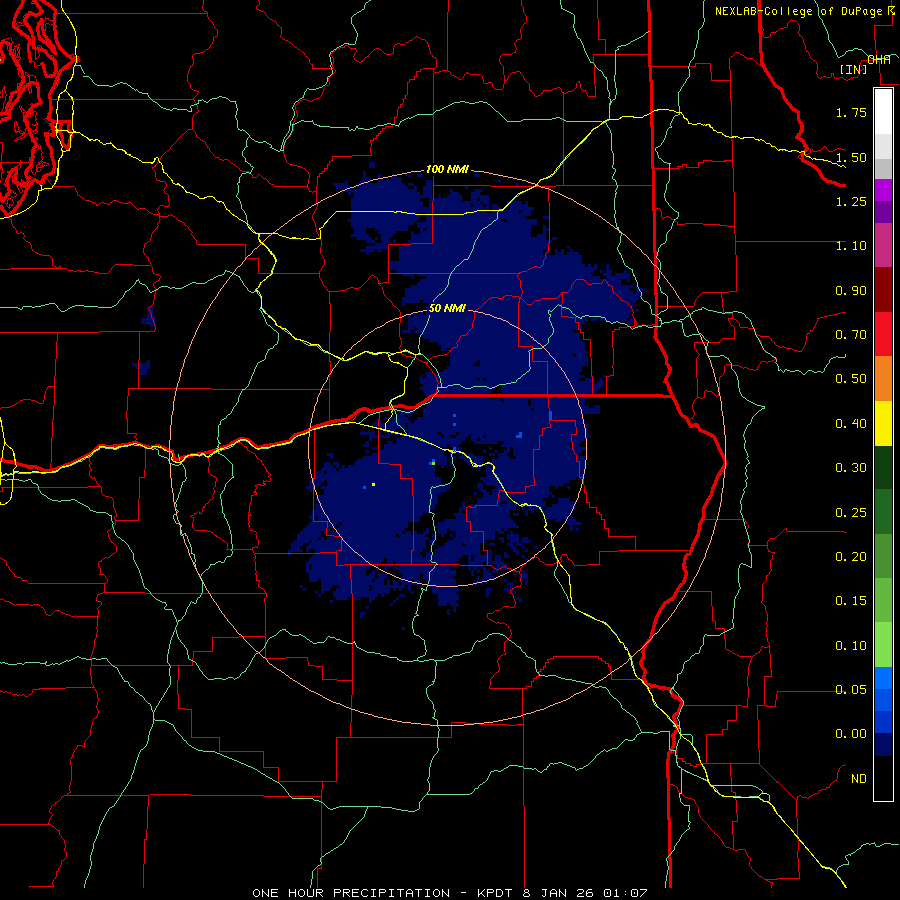This screenshot has height=900, width=900.
Task: Click the 1.25 legend value
Action: coord(851,201)
